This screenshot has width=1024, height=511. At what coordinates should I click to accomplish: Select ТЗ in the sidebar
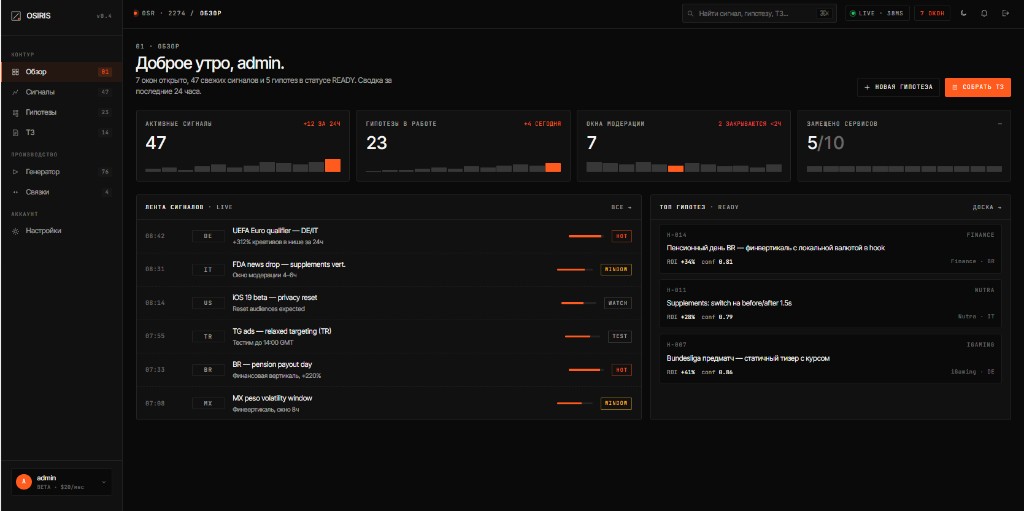(x=61, y=133)
